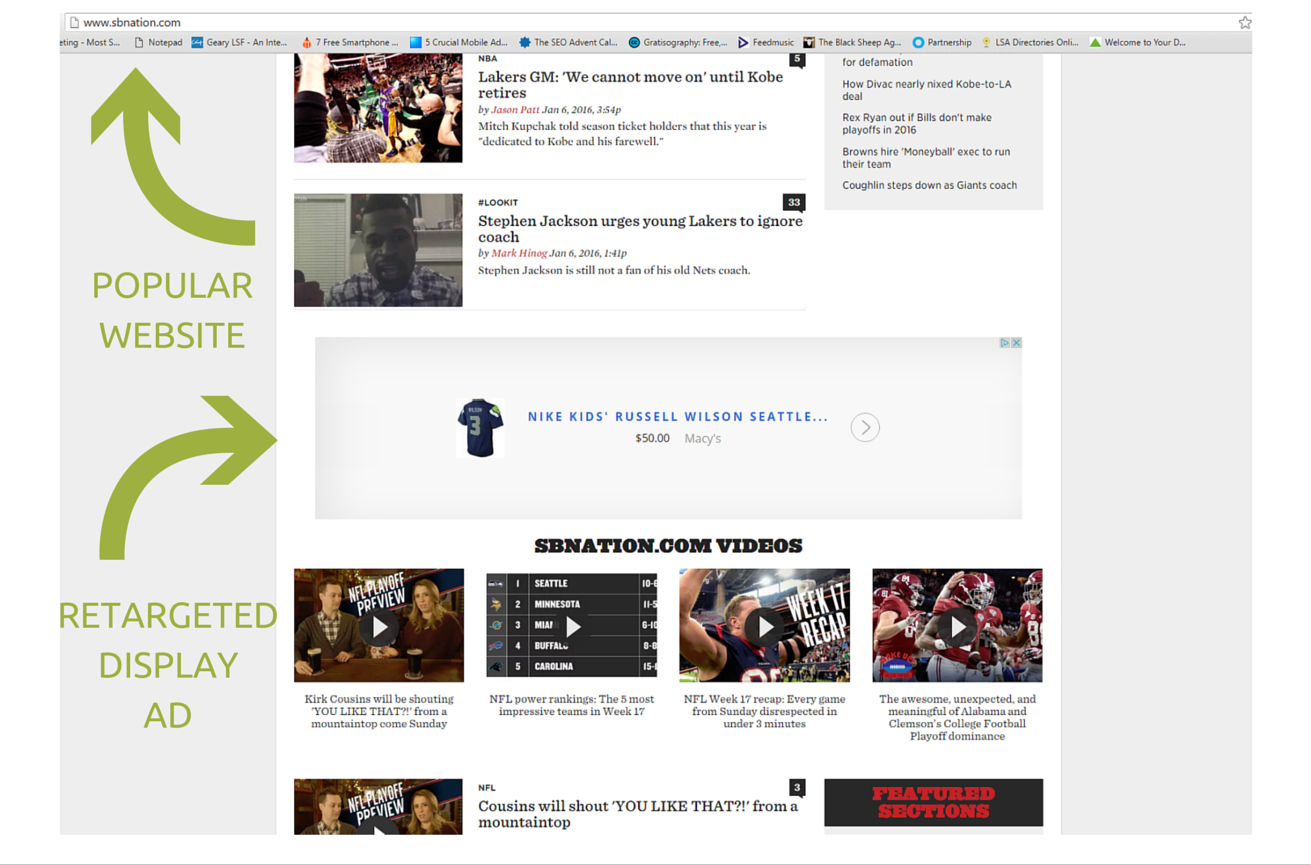Open author Mark Hinog's profile link
This screenshot has width=1311, height=865.
pyautogui.click(x=519, y=253)
